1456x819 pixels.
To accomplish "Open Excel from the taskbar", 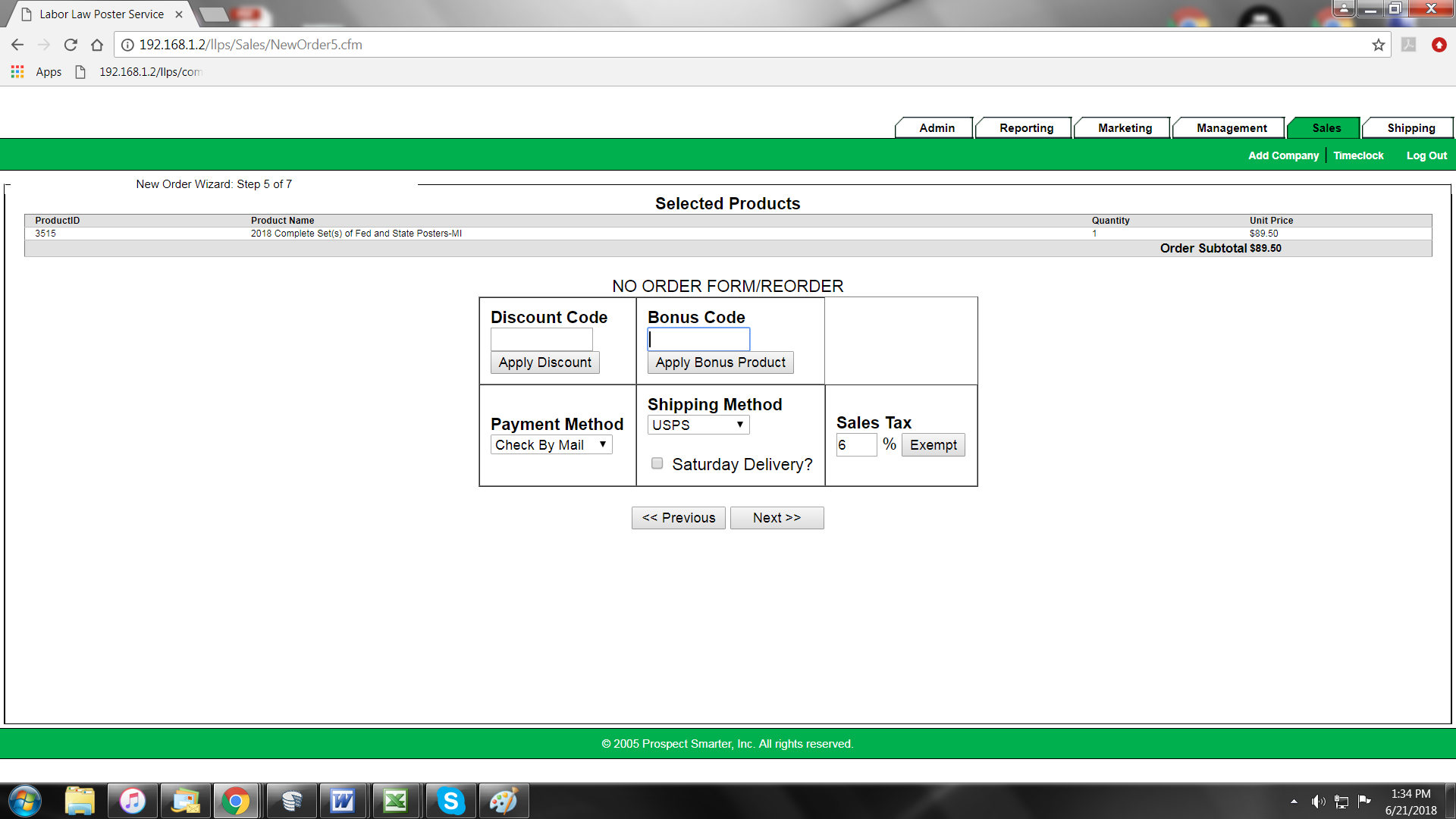I will pyautogui.click(x=396, y=801).
